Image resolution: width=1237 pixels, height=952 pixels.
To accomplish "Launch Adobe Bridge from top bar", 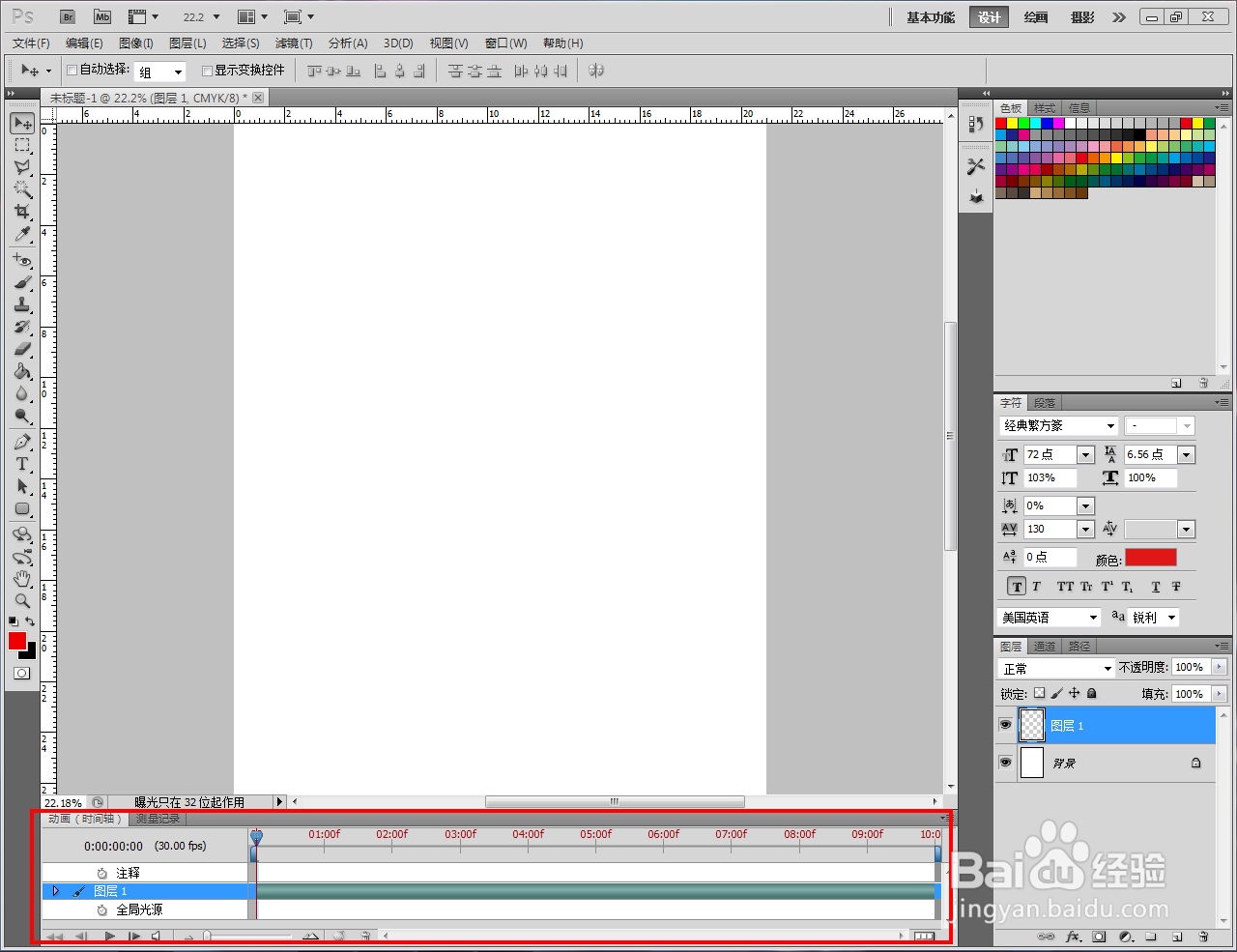I will pyautogui.click(x=68, y=16).
